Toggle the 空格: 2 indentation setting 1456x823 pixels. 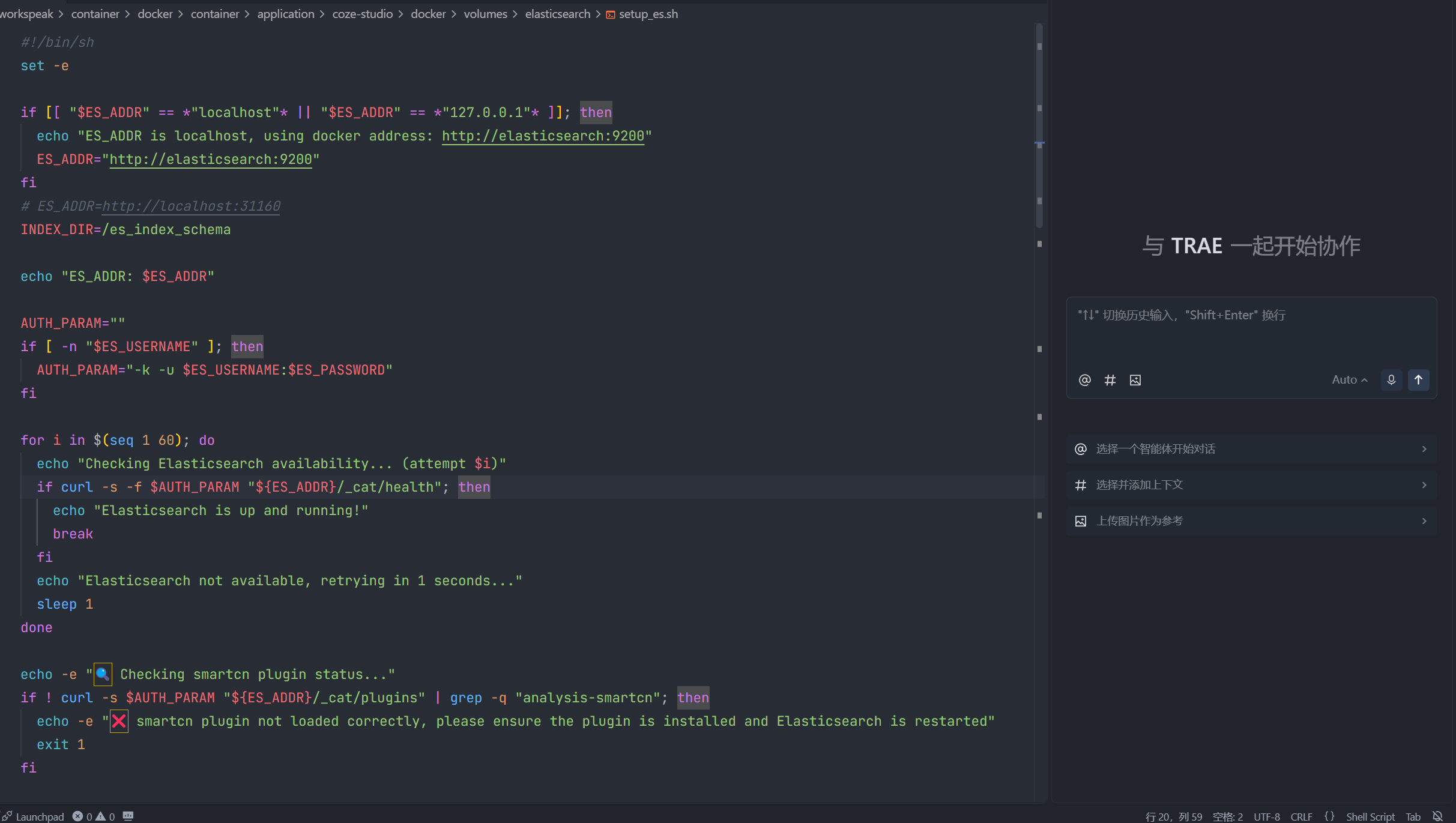click(x=1227, y=816)
